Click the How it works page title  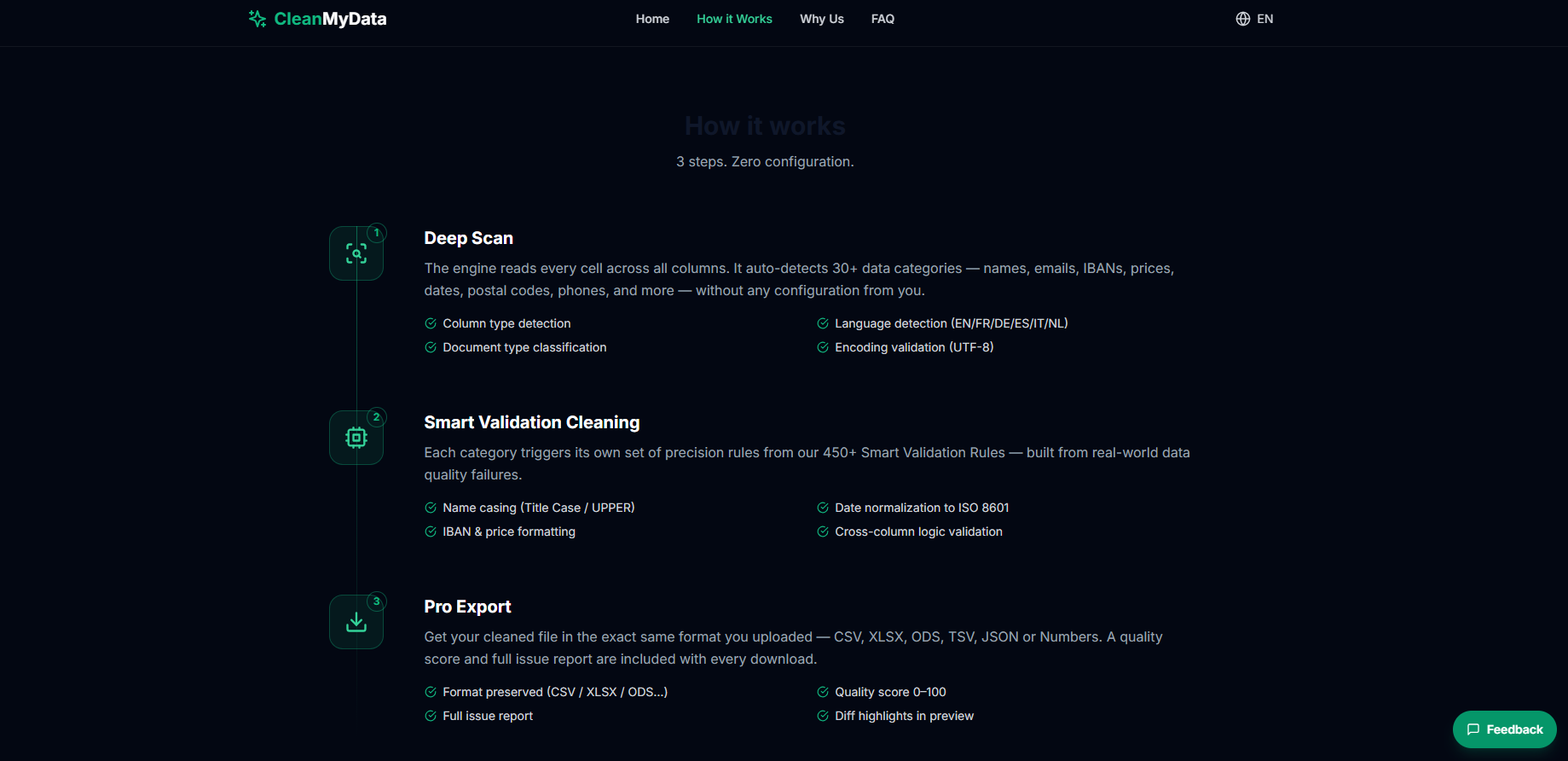[x=765, y=126]
